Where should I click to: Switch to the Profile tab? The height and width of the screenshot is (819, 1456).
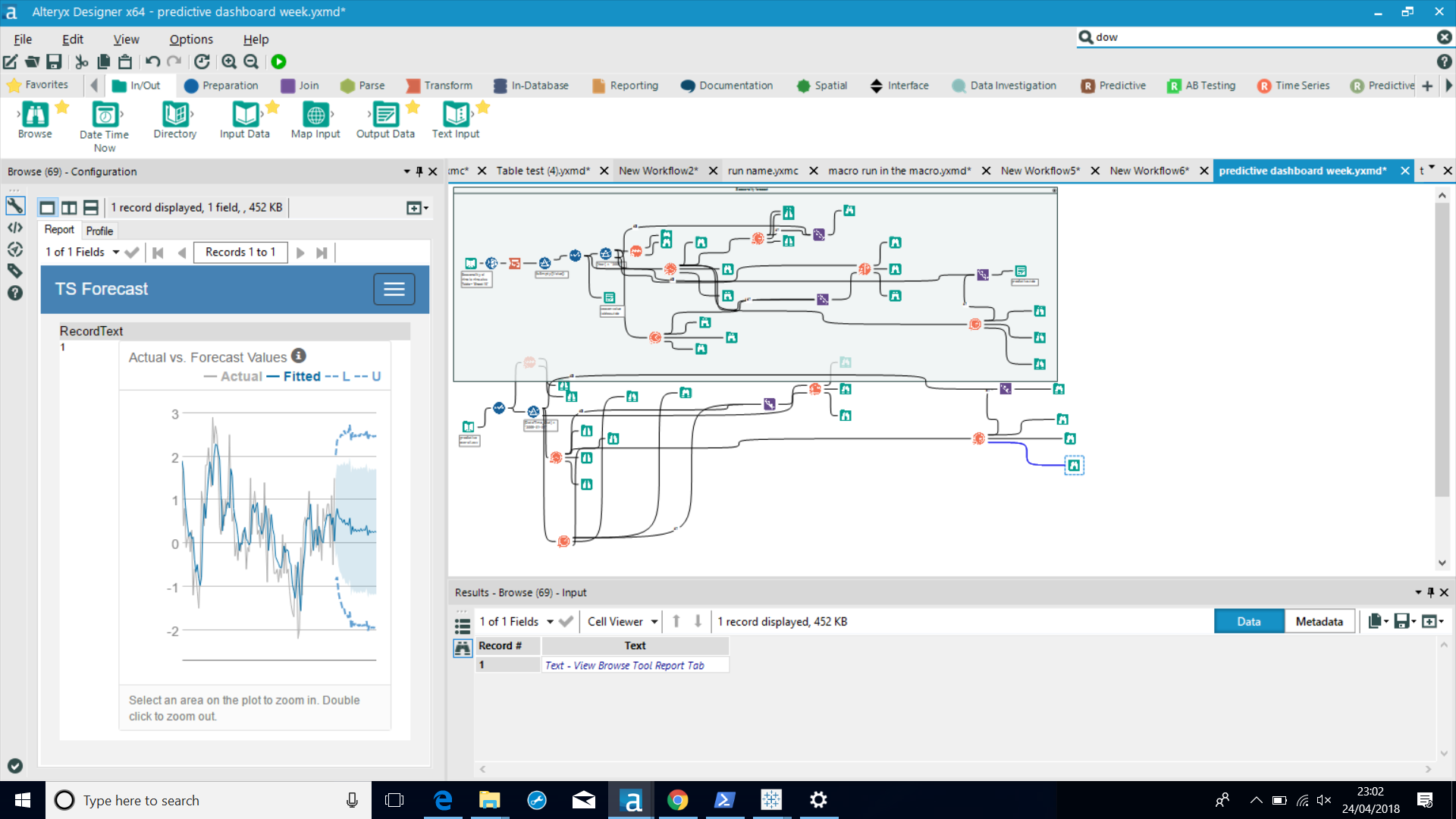point(99,231)
